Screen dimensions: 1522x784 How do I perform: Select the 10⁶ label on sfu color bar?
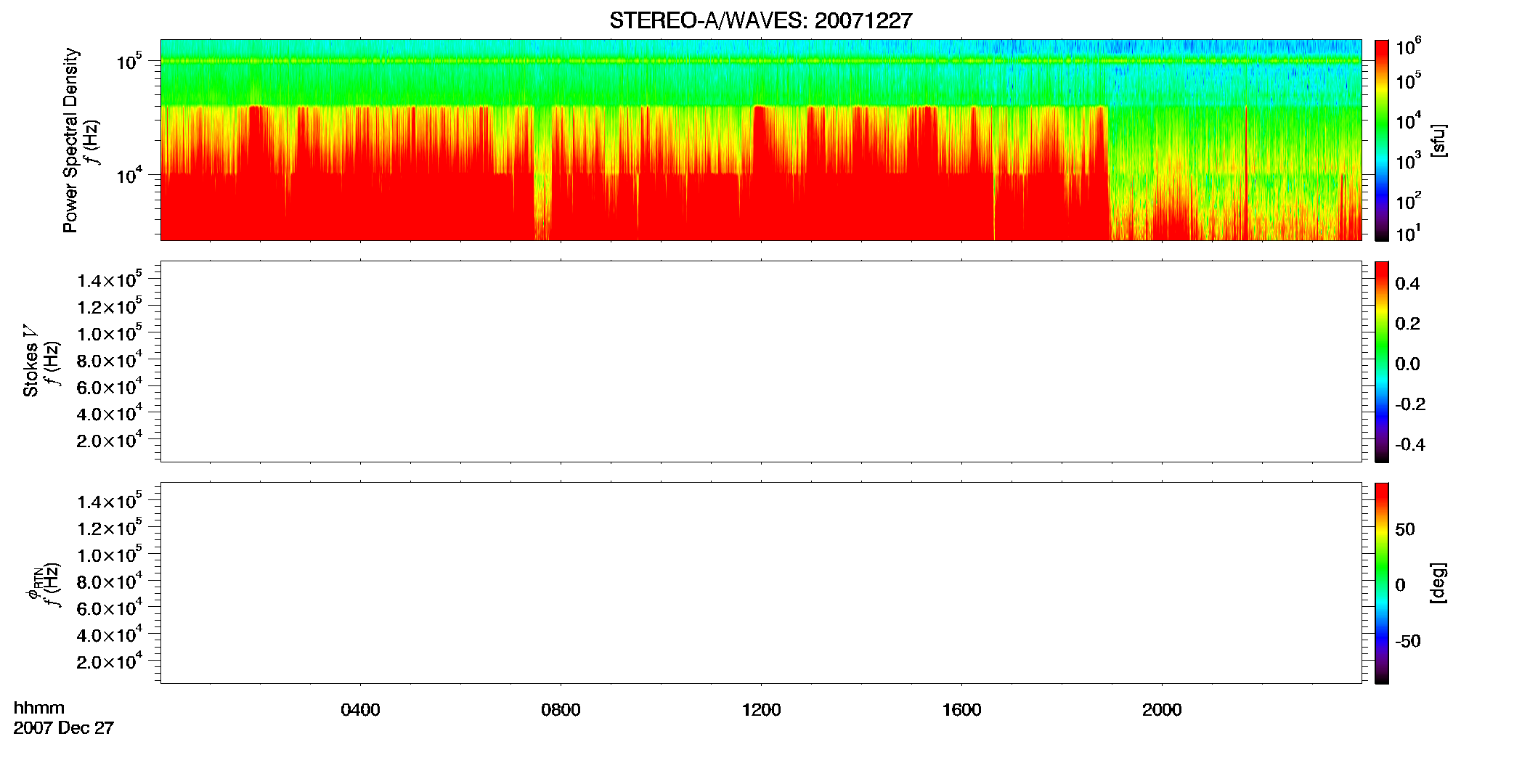coord(1407,46)
